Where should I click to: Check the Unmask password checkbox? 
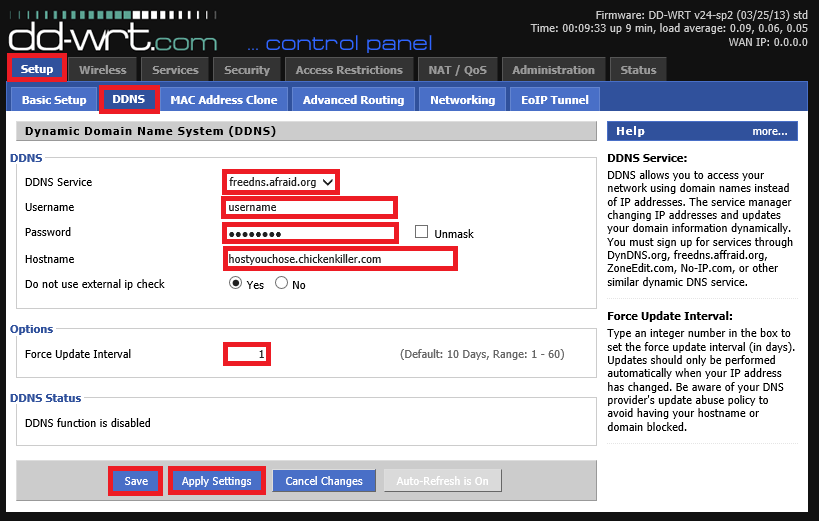click(x=421, y=232)
